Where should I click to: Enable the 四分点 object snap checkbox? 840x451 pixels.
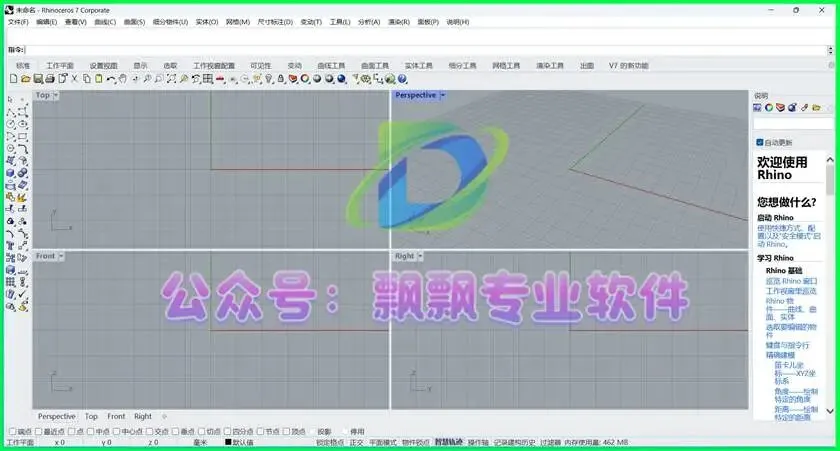pos(227,431)
